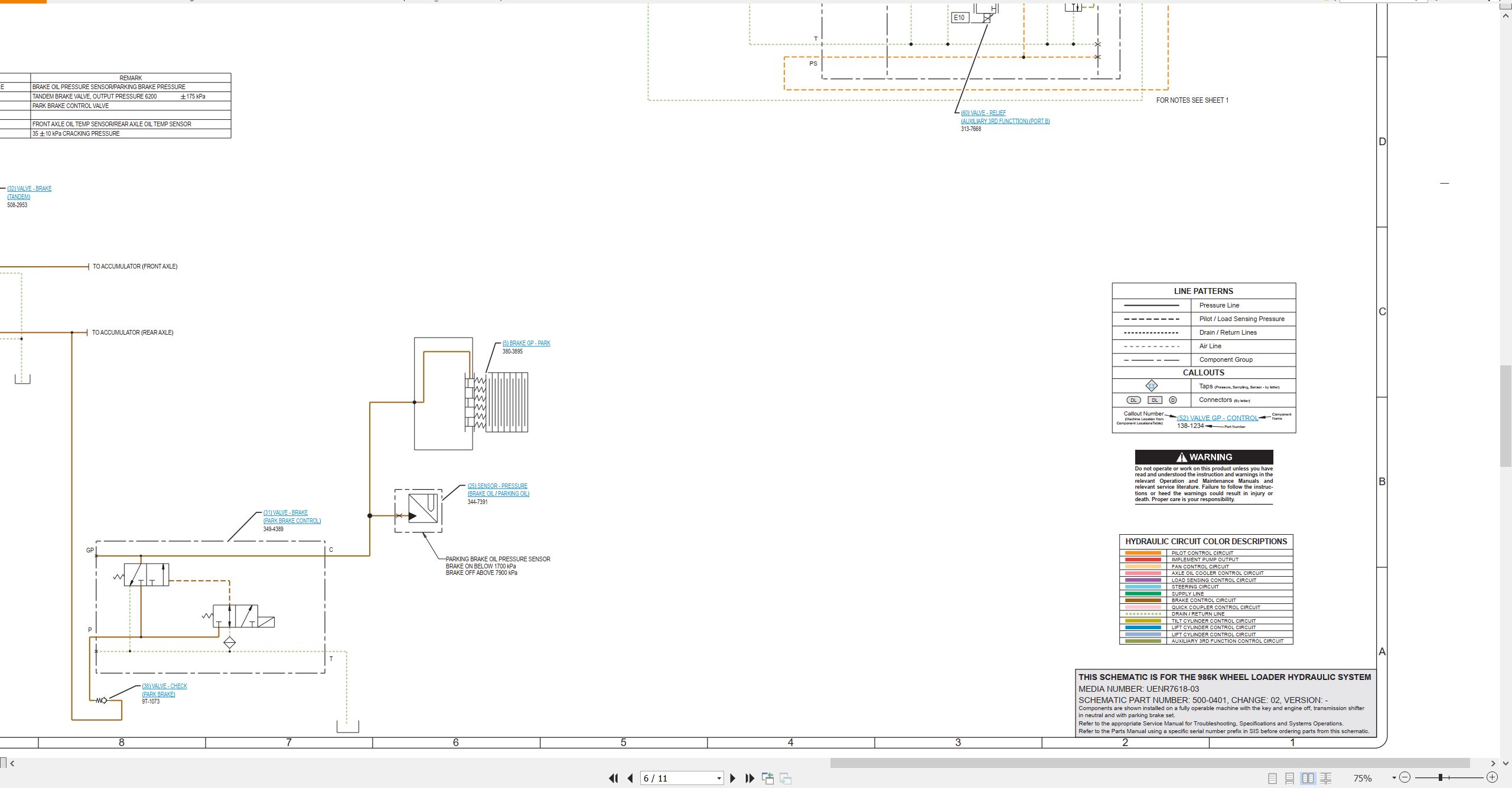The image size is (1512, 788).
Task: Click the BRAKE OFF ABOVE 7900 kPa text
Action: (481, 573)
